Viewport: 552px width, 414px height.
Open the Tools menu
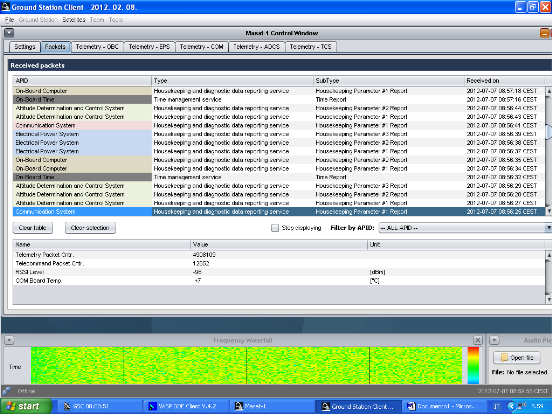coord(115,20)
